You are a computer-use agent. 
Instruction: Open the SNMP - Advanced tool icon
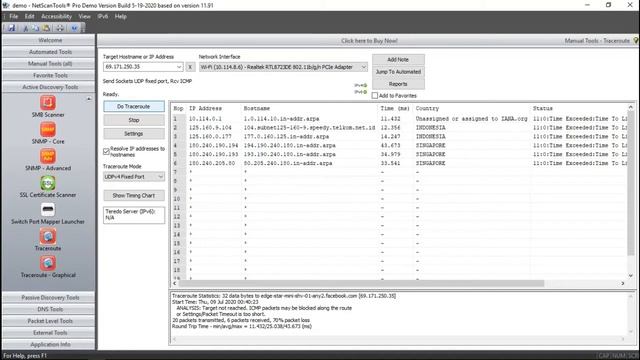pyautogui.click(x=48, y=156)
